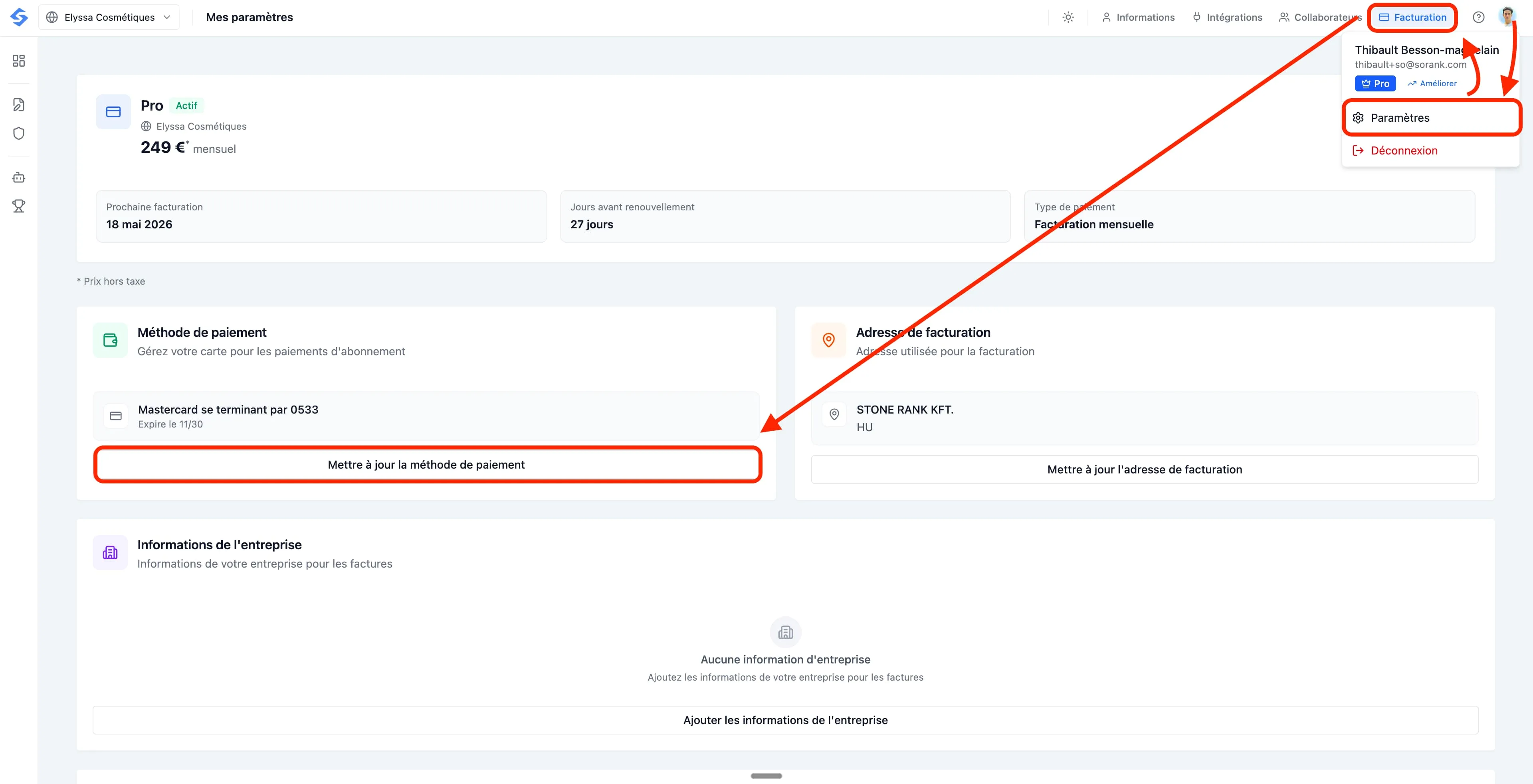1533x784 pixels.
Task: Click the blue Pro badge in user menu
Action: click(x=1375, y=83)
